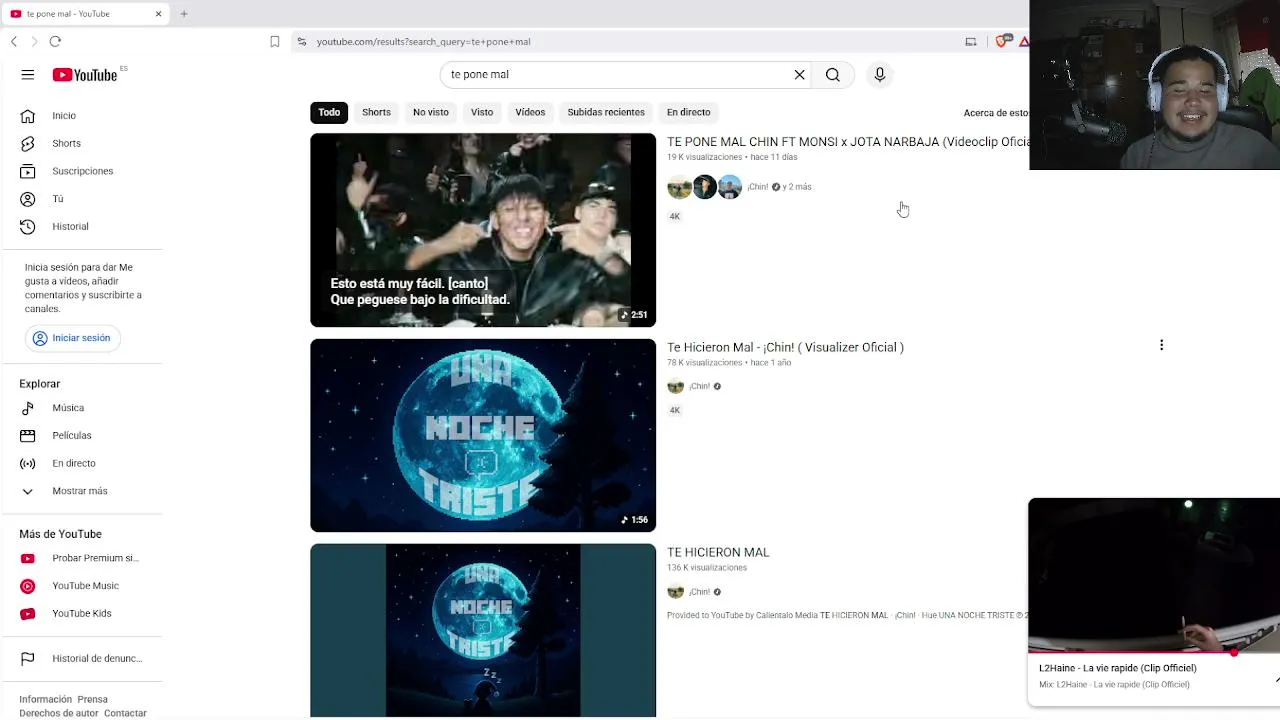
Task: Select the Todo filter chip
Action: 329,112
